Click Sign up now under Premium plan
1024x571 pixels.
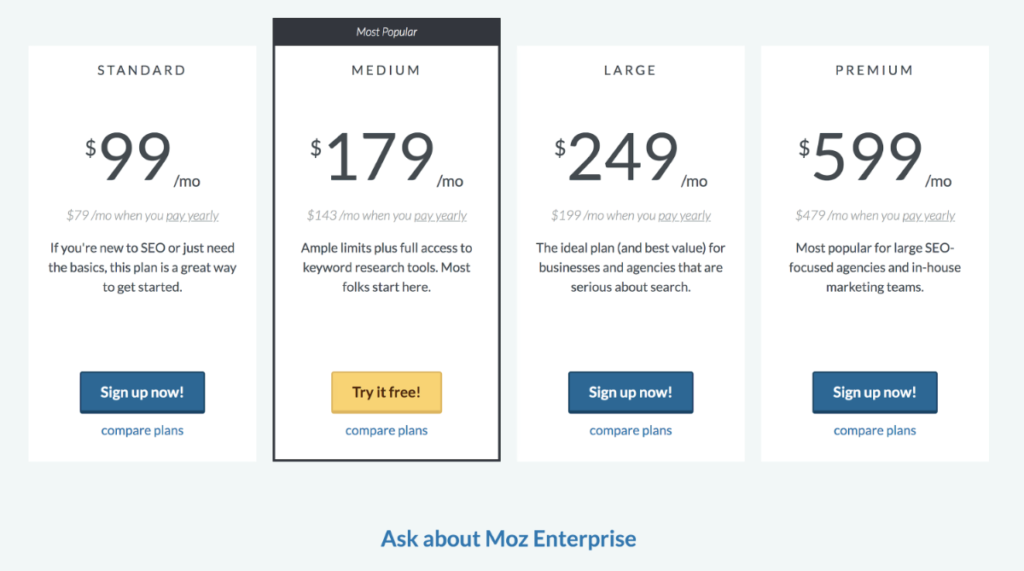pos(875,392)
